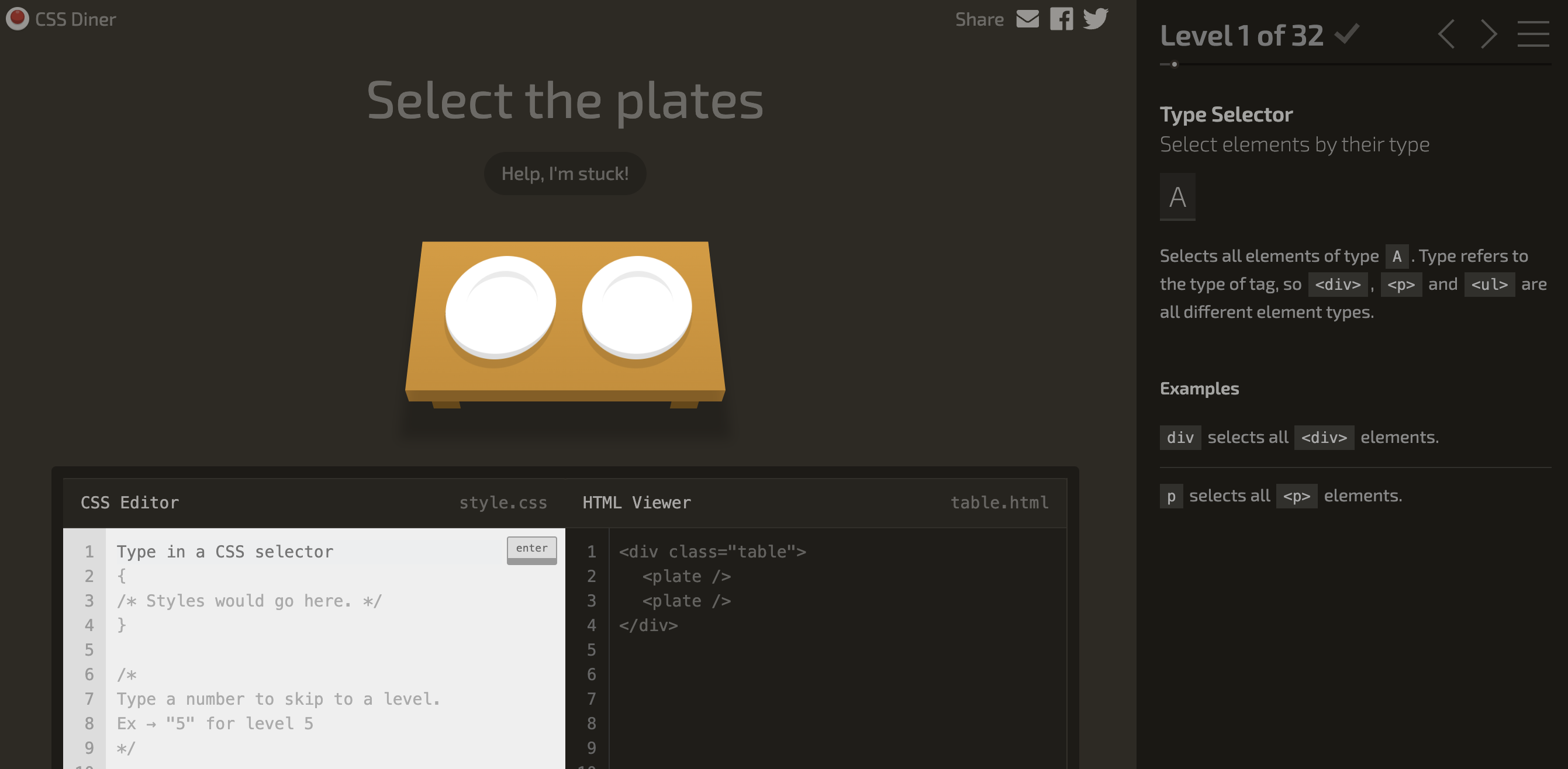
Task: Share via the email envelope icon
Action: (1027, 19)
